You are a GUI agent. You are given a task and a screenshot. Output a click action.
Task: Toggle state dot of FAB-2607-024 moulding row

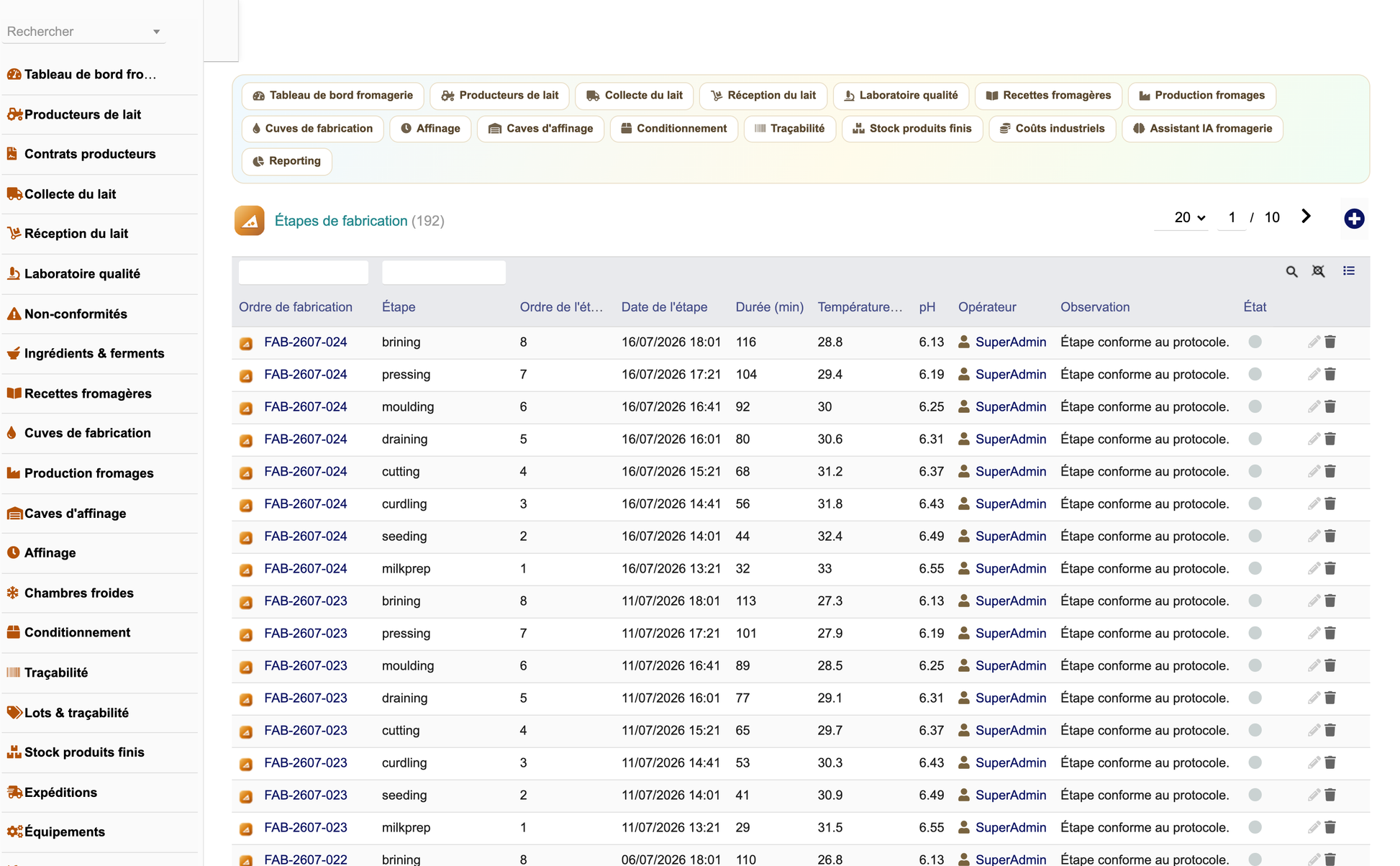coord(1255,406)
